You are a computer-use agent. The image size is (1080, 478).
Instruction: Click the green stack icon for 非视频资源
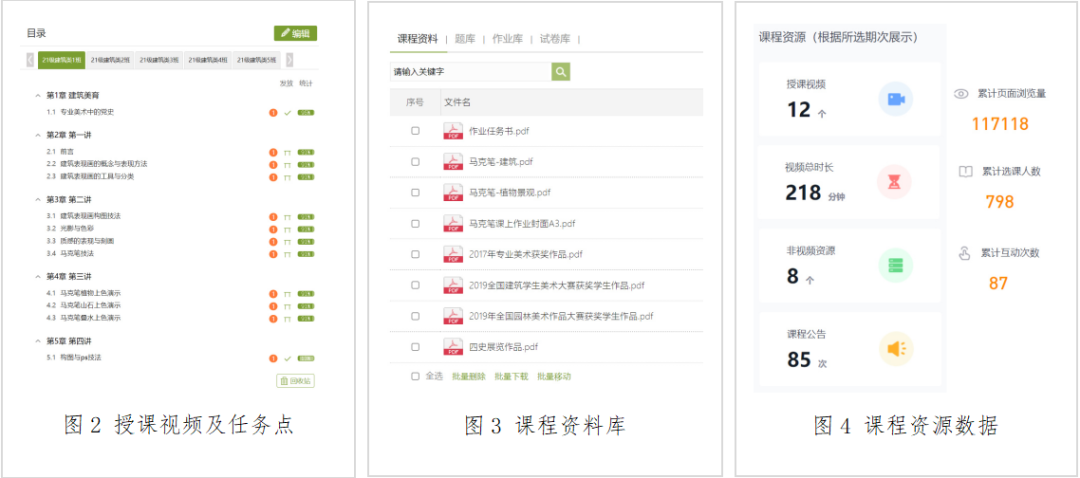click(894, 265)
